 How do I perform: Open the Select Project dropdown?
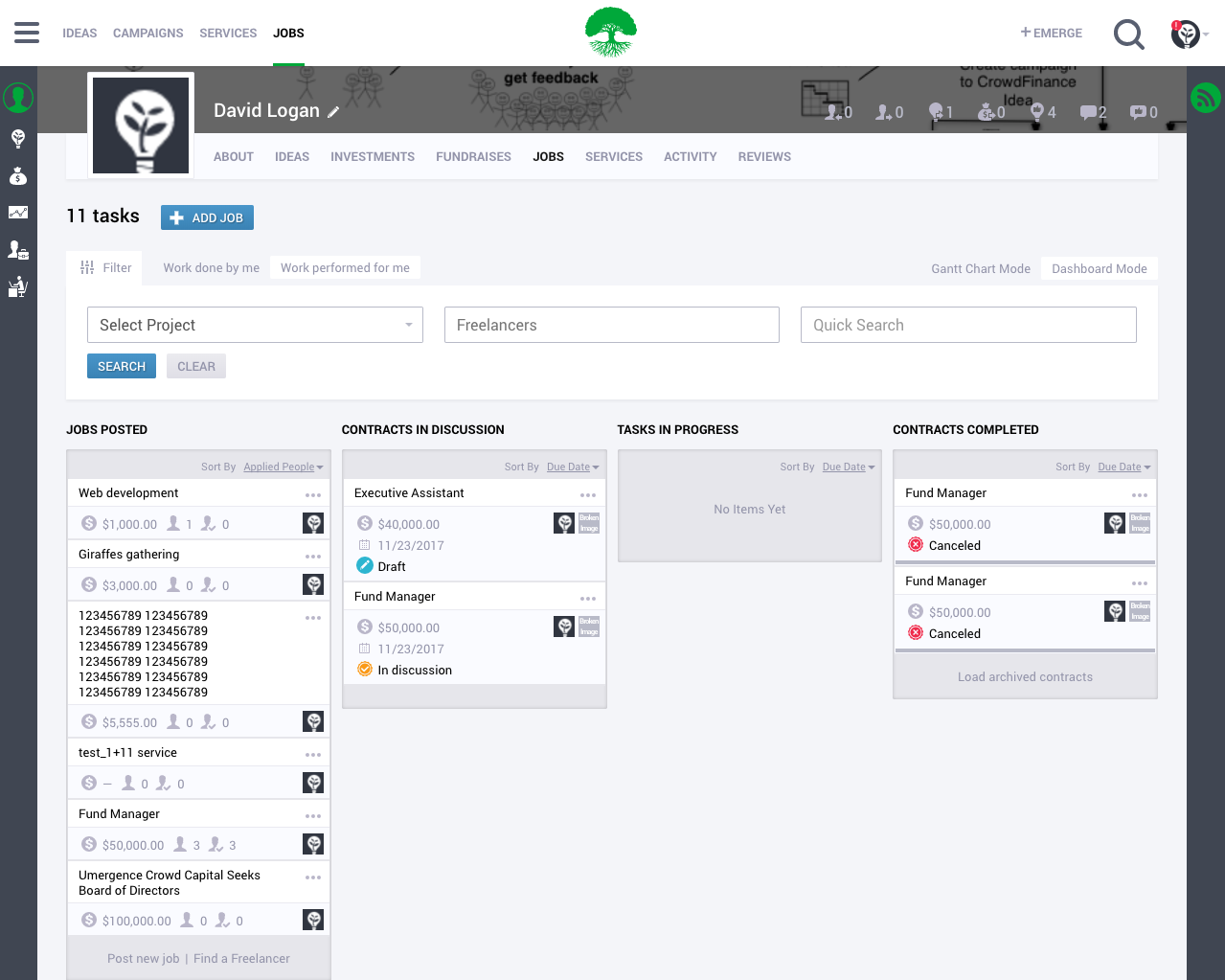click(x=255, y=325)
